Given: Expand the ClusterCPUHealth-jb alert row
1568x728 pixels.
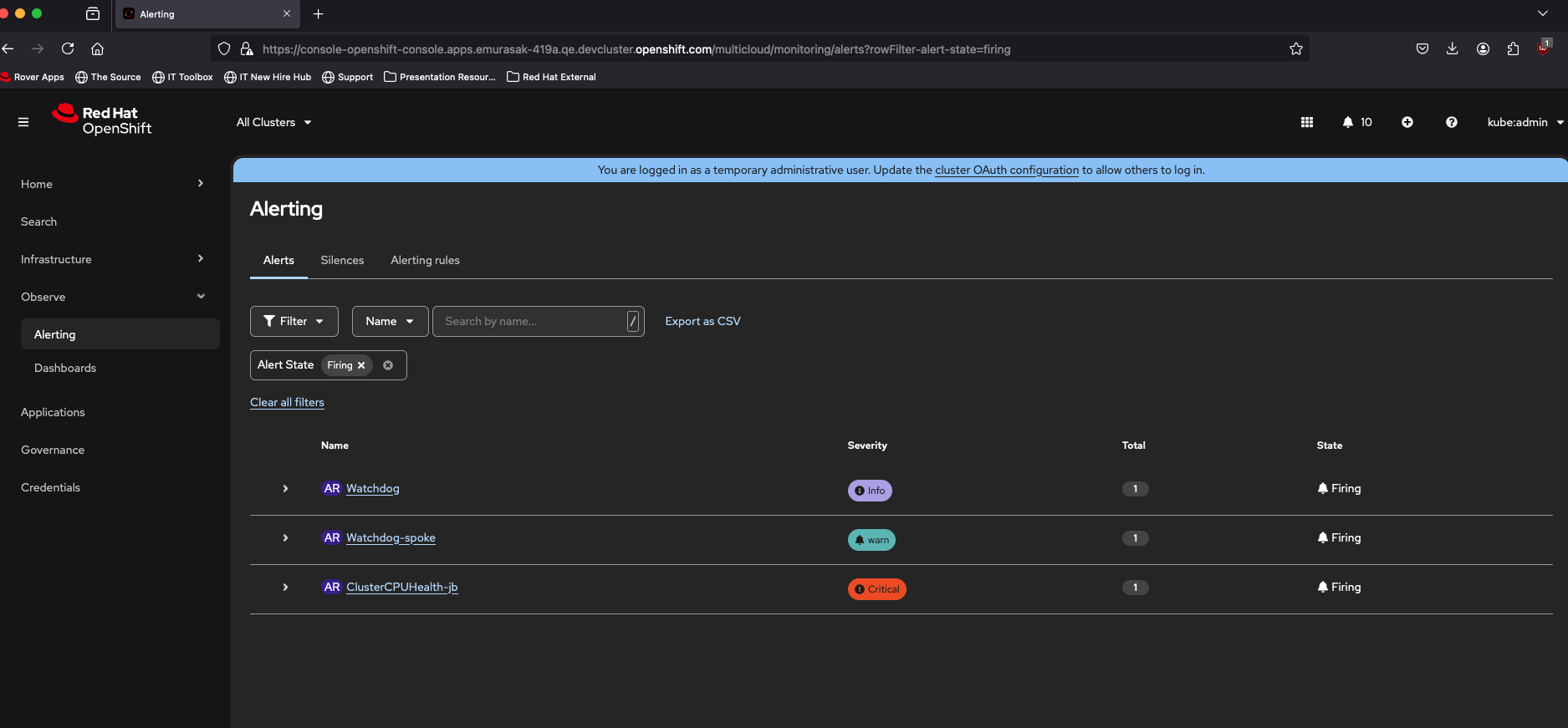Looking at the screenshot, I should pos(285,588).
